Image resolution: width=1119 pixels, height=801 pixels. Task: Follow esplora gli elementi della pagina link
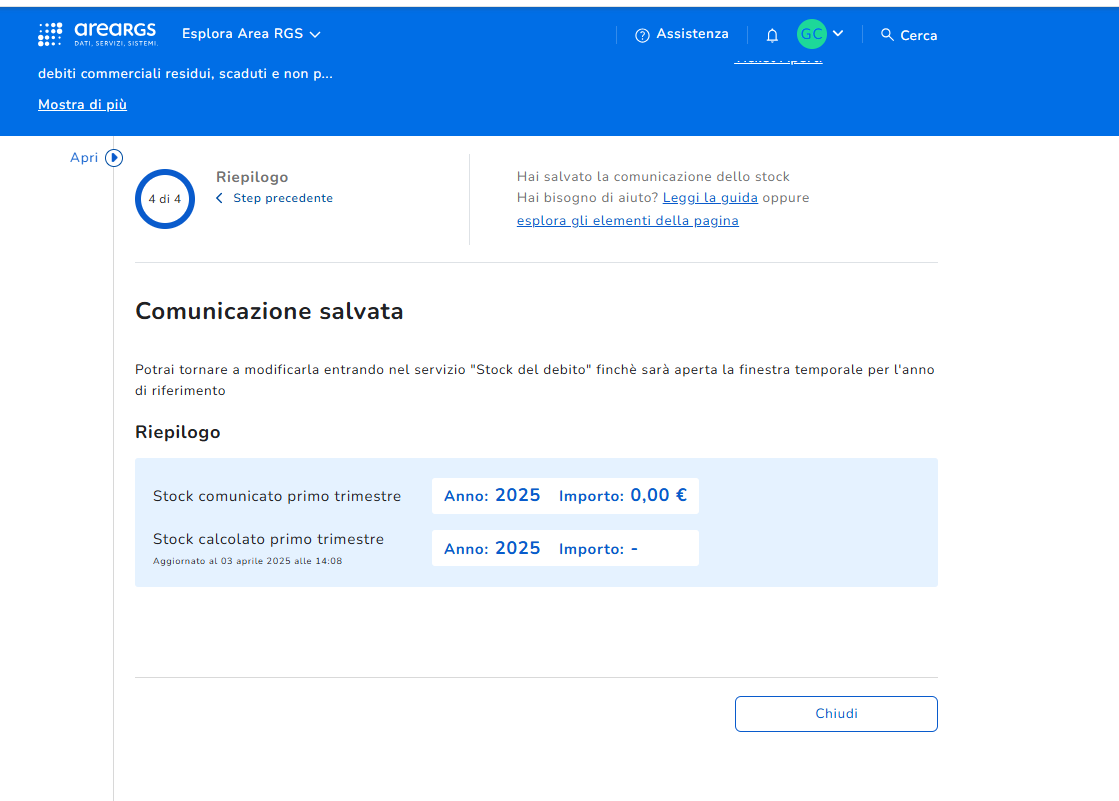(627, 221)
